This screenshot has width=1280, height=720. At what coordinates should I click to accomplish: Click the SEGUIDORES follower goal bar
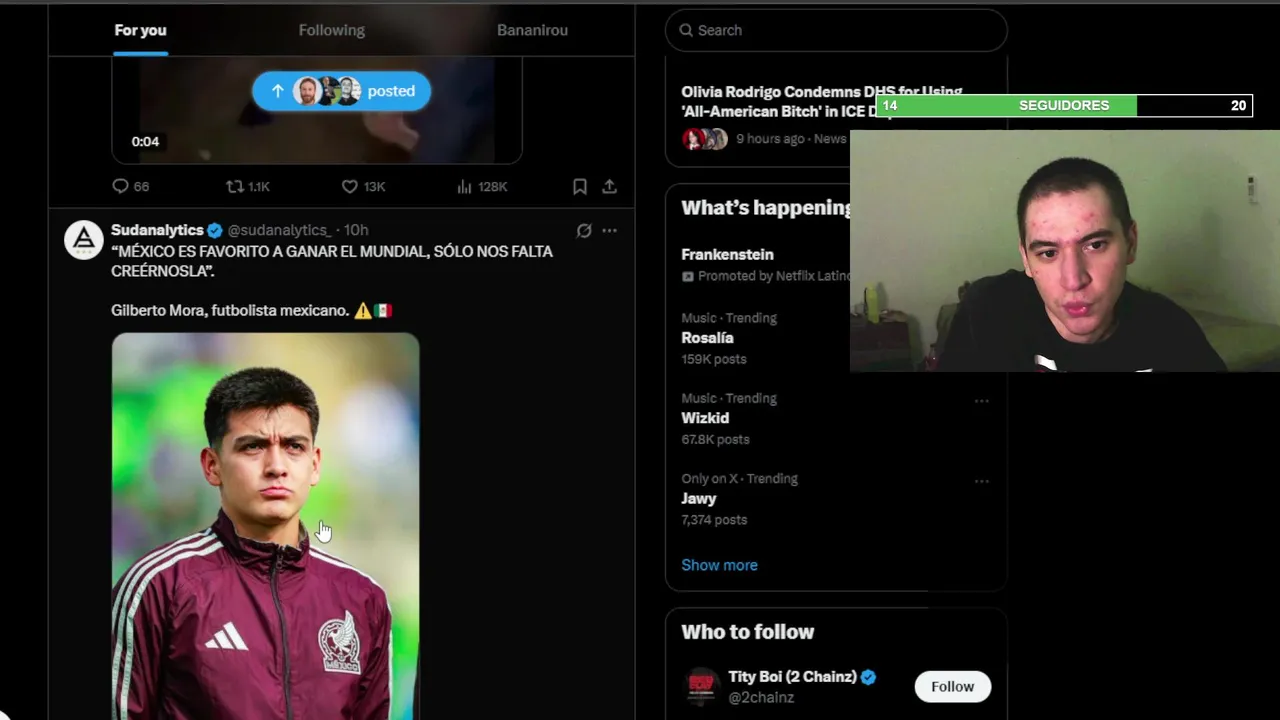pos(1064,105)
